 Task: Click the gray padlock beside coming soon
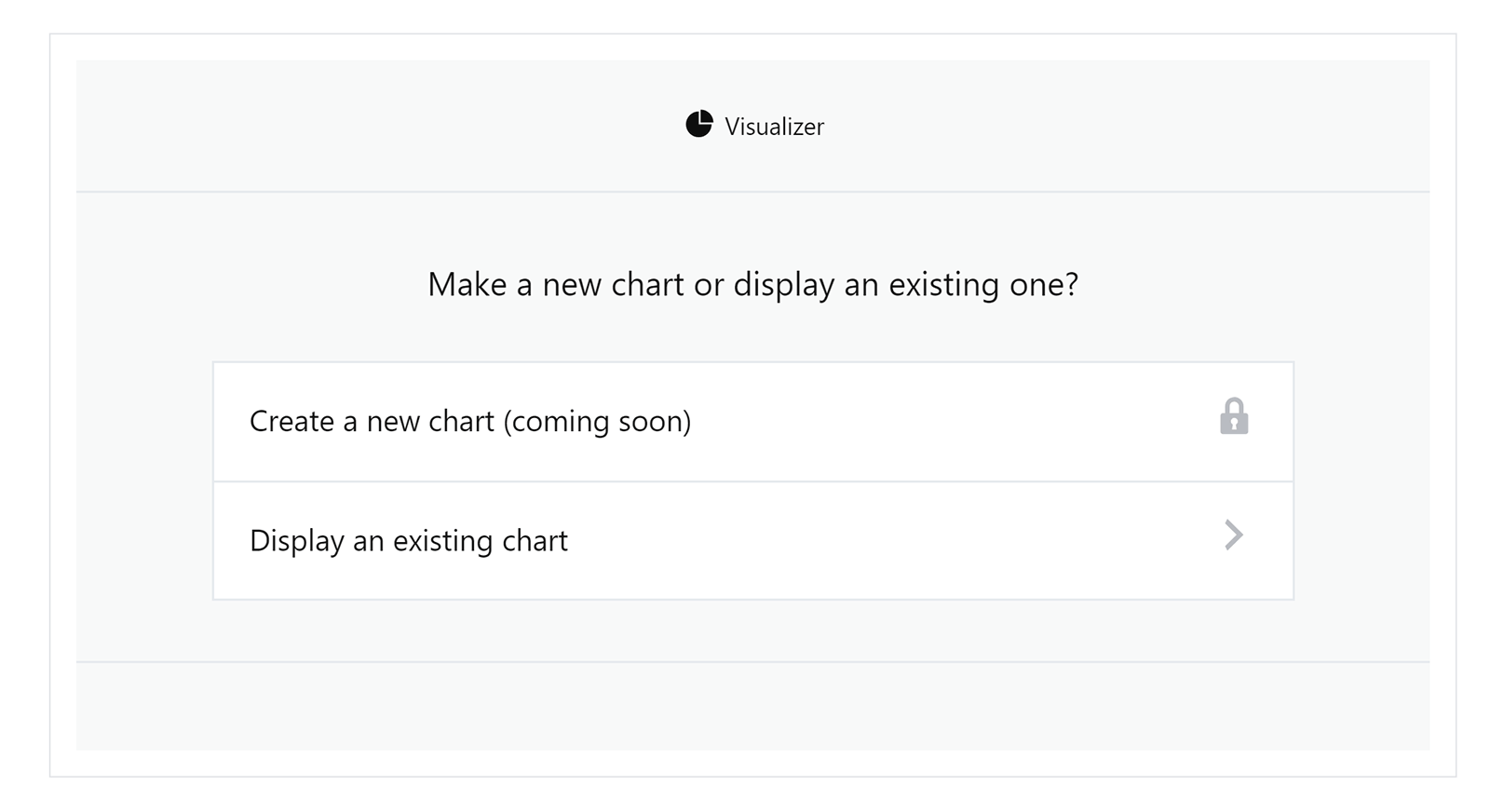(x=1234, y=416)
